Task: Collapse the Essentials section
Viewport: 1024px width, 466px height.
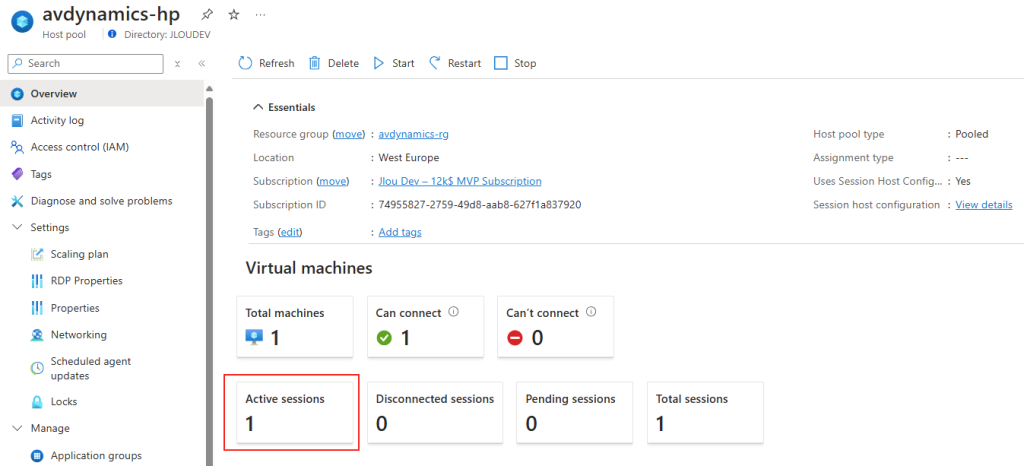Action: click(x=284, y=107)
